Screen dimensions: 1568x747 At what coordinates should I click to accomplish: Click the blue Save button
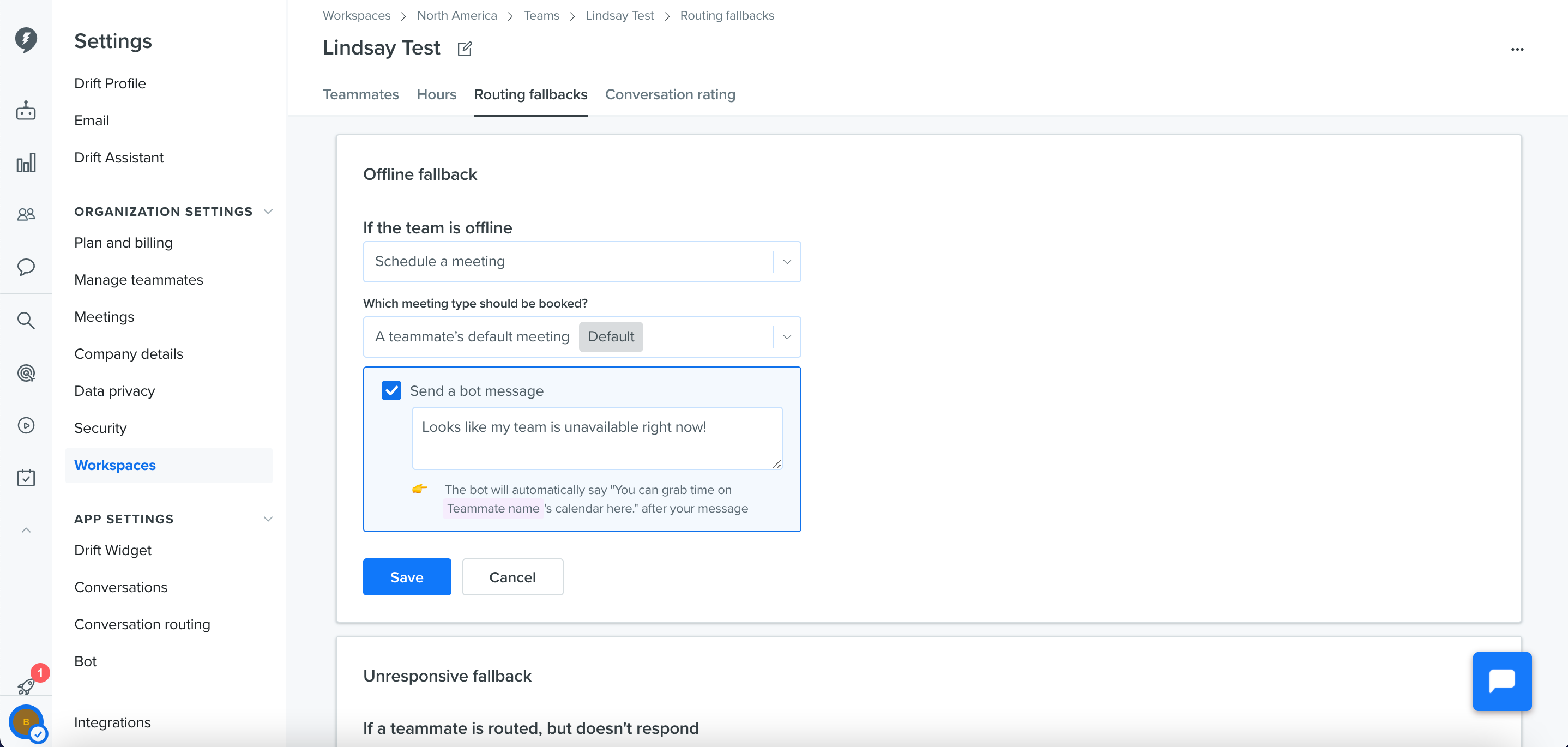[407, 576]
